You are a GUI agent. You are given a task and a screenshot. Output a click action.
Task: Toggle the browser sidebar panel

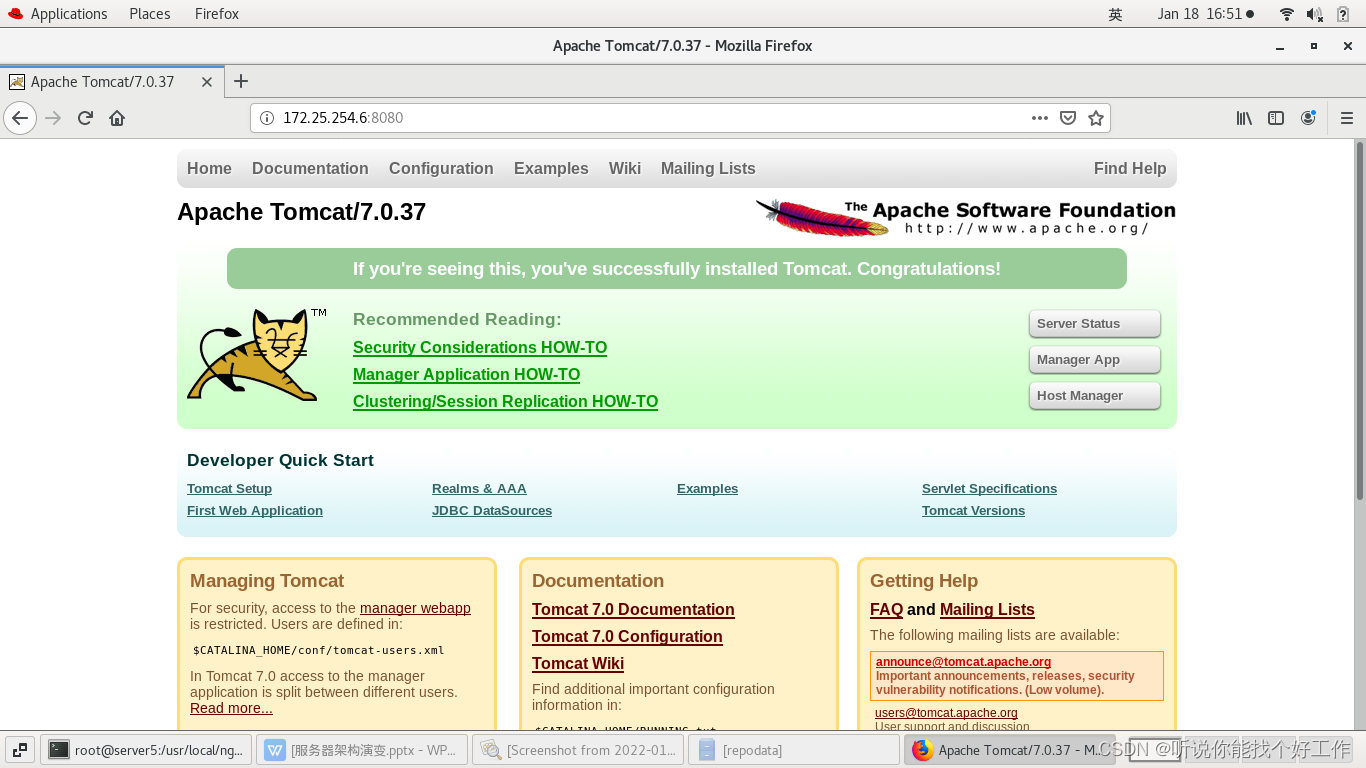click(x=1276, y=117)
